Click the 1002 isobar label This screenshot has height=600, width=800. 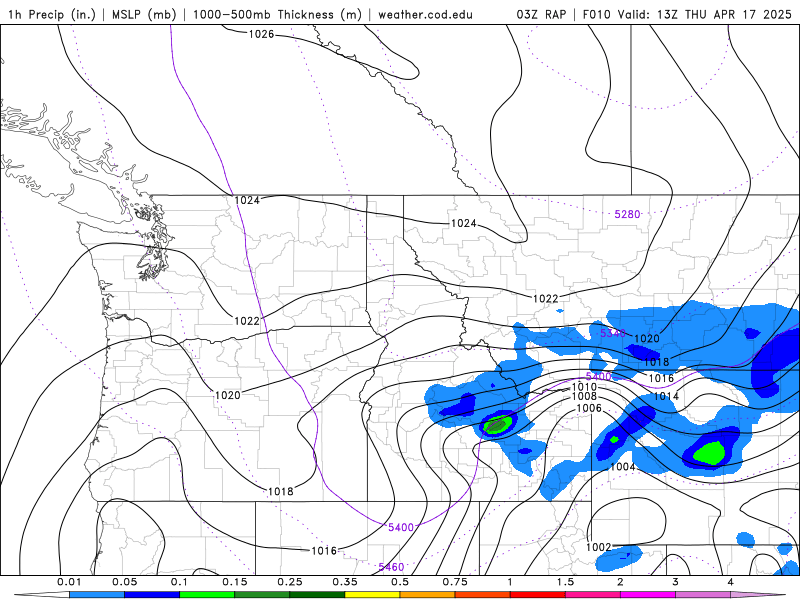(x=598, y=547)
